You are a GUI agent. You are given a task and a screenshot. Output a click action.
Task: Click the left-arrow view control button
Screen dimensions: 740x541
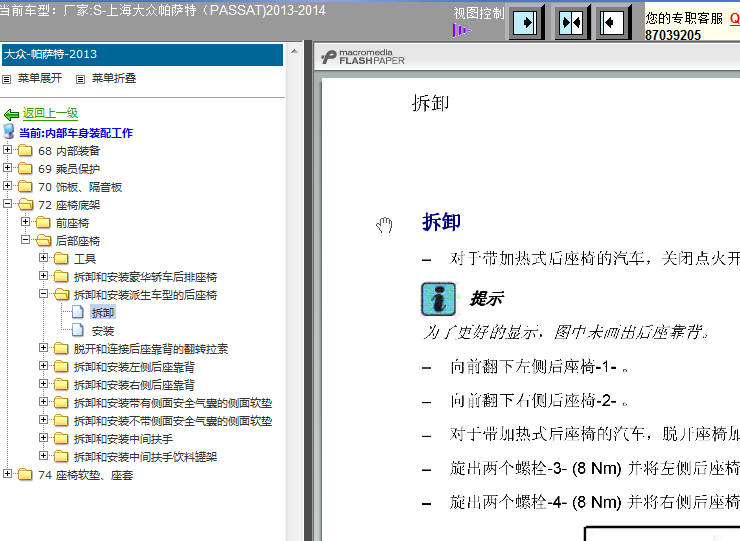pyautogui.click(x=612, y=22)
